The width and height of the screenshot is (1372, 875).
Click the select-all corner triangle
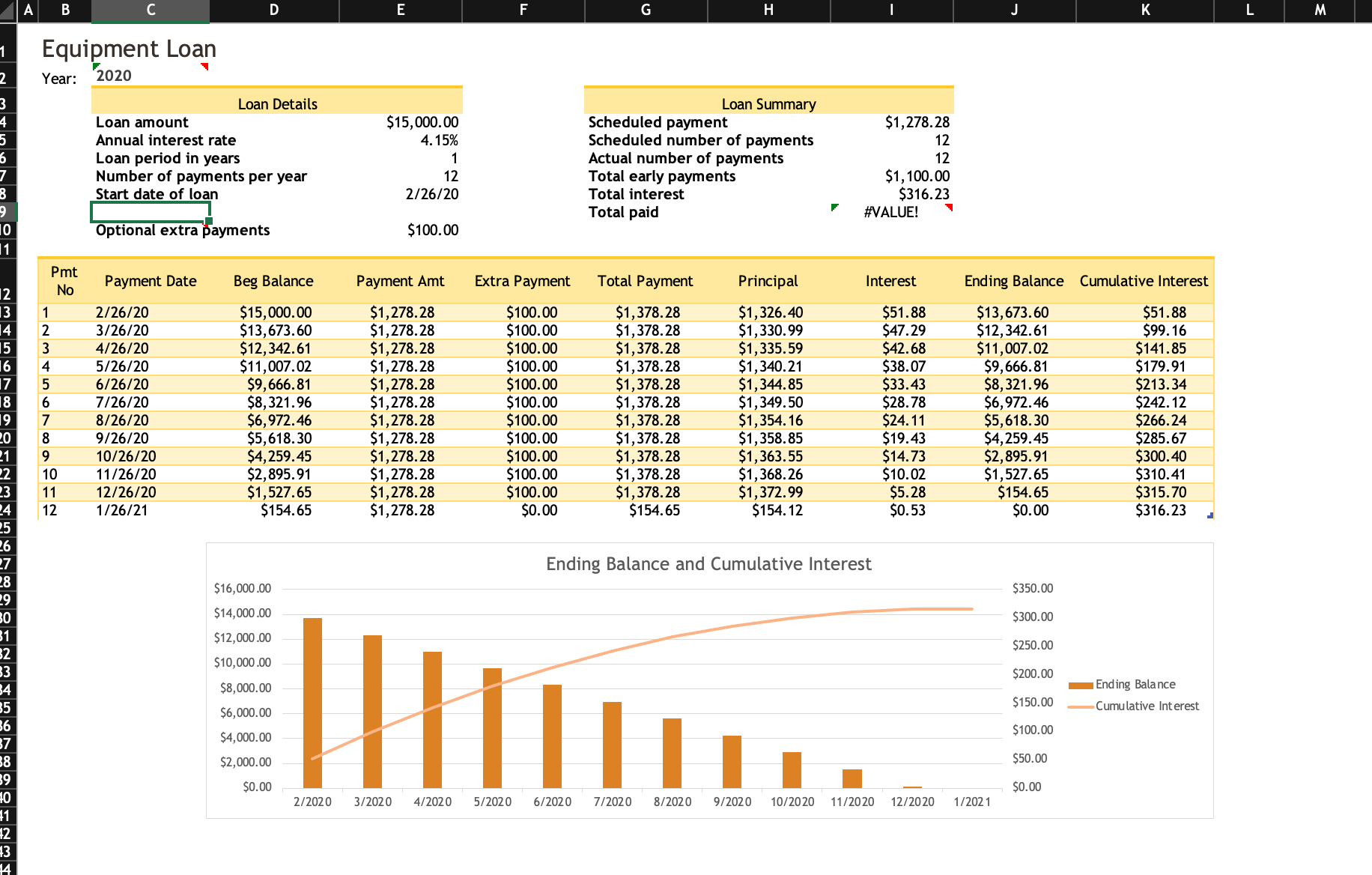(8, 10)
